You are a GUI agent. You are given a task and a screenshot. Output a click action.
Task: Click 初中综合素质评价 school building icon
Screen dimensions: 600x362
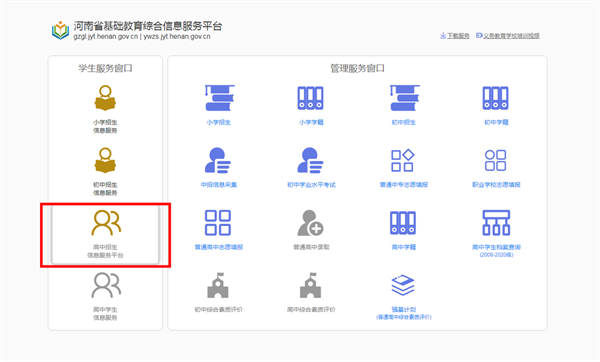[218, 285]
